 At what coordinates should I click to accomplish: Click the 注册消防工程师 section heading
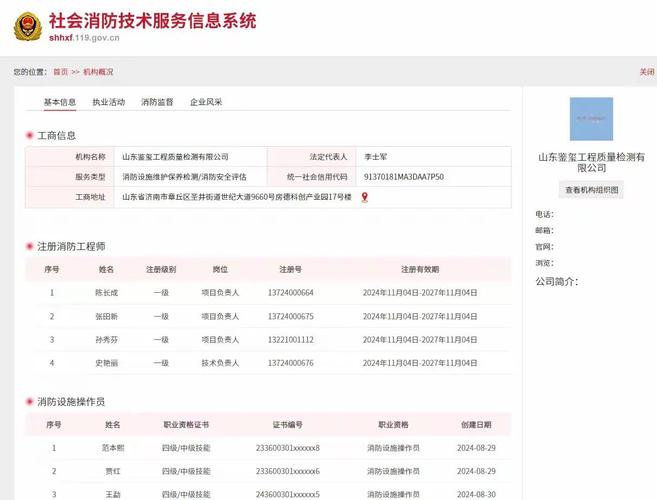pos(71,246)
